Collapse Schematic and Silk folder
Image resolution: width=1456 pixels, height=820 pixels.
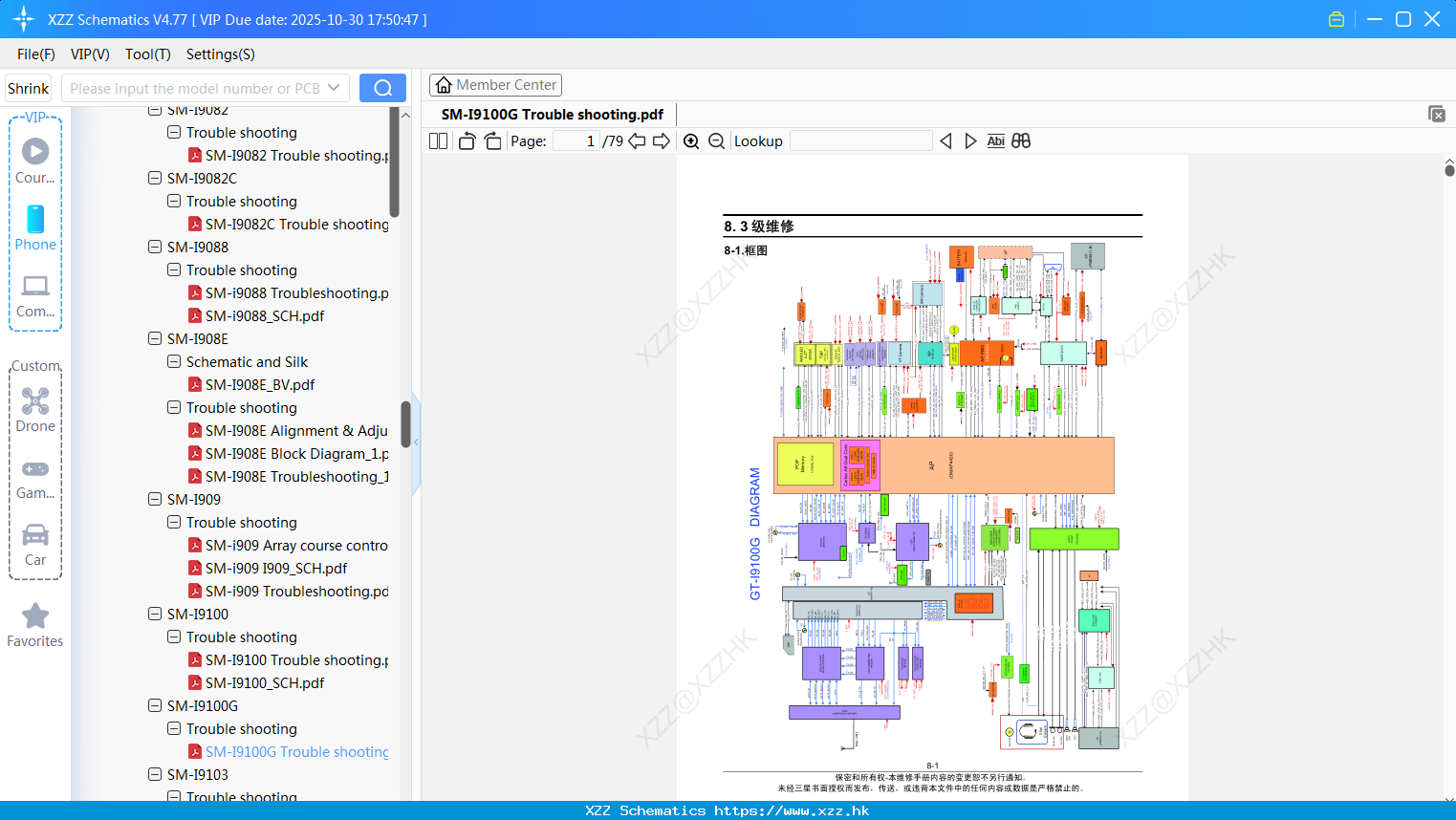click(174, 361)
